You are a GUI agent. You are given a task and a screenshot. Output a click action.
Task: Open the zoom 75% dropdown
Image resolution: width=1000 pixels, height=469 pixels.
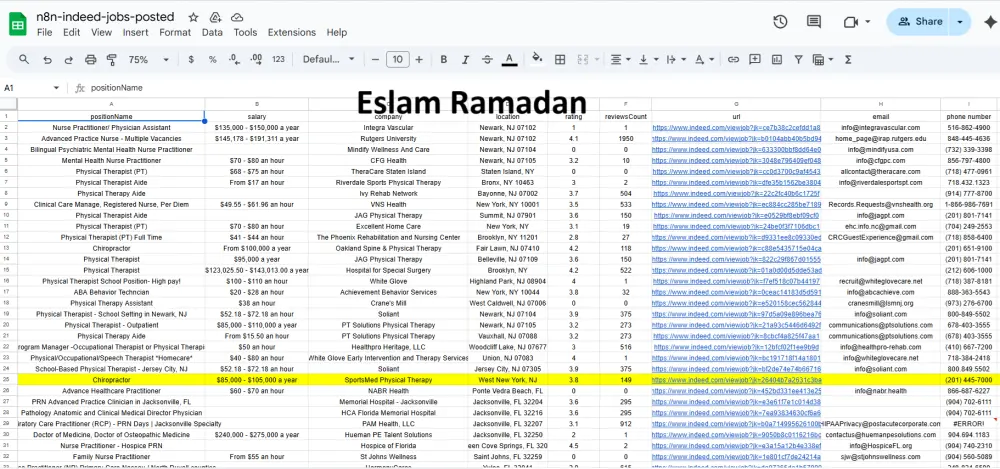(149, 59)
